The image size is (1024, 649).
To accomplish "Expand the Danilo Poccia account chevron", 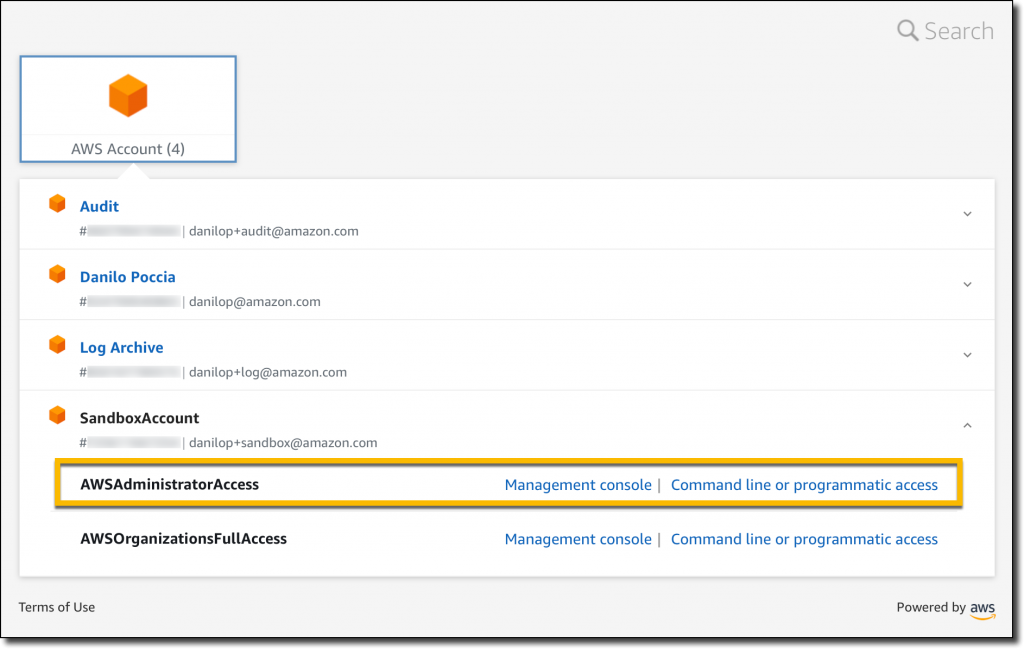I will pyautogui.click(x=967, y=284).
